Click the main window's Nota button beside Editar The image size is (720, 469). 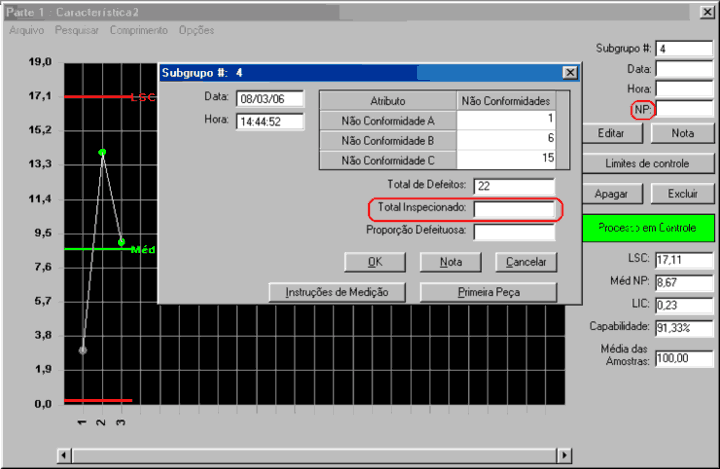[683, 133]
